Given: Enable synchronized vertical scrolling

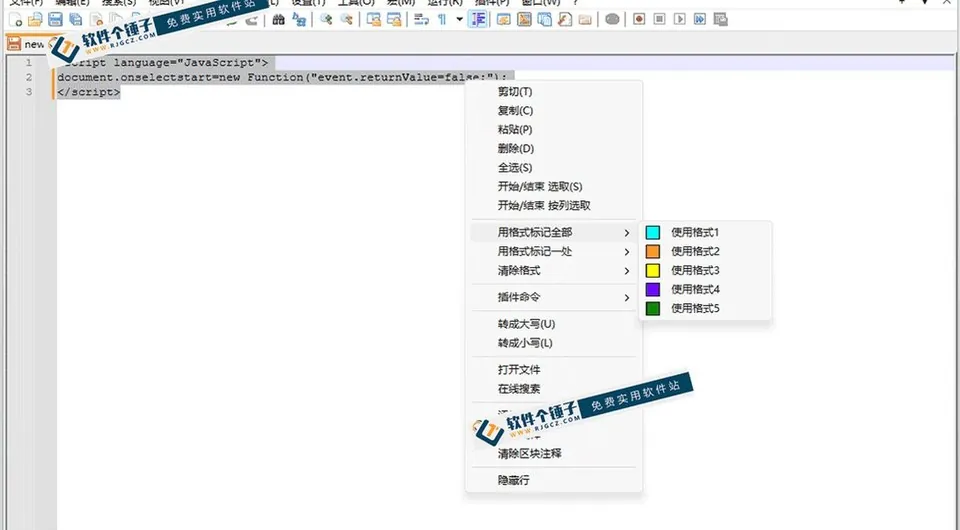Looking at the screenshot, I should pos(373,20).
